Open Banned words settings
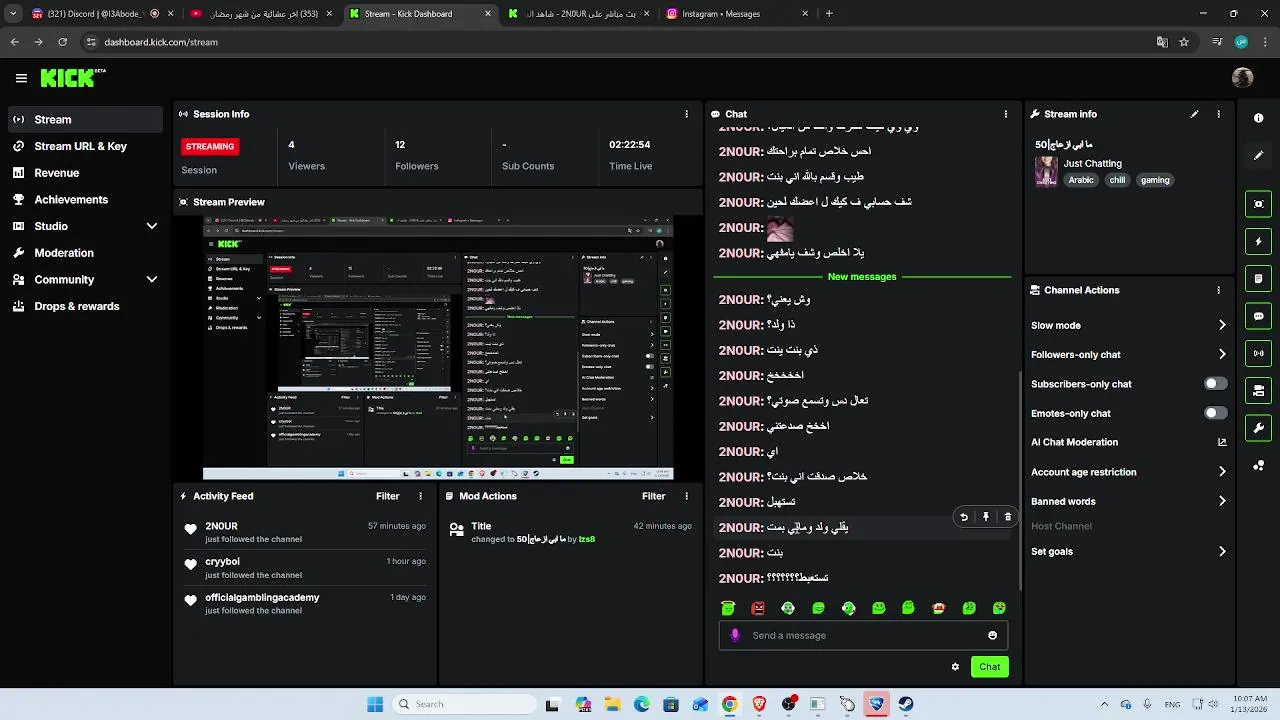 1128,501
